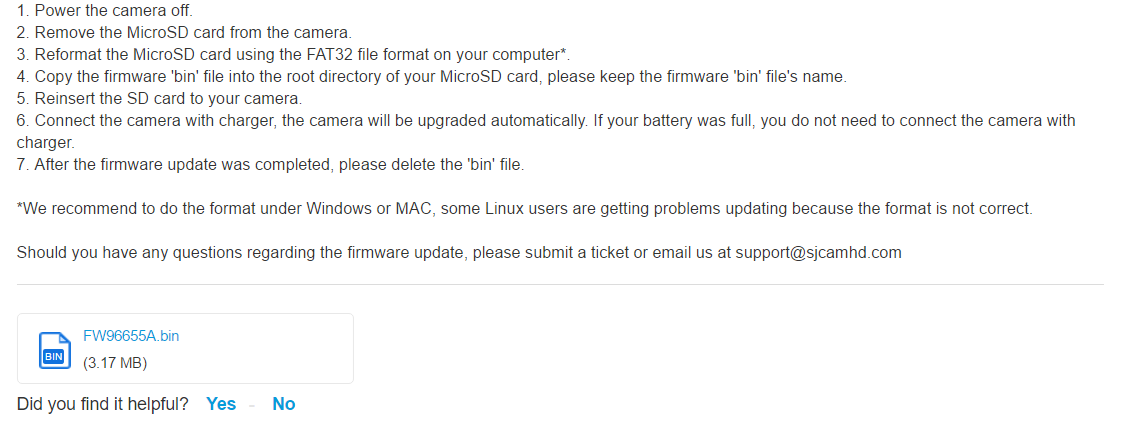Download the FW96655A.bin firmware file
This screenshot has width=1122, height=425.
[x=131, y=336]
